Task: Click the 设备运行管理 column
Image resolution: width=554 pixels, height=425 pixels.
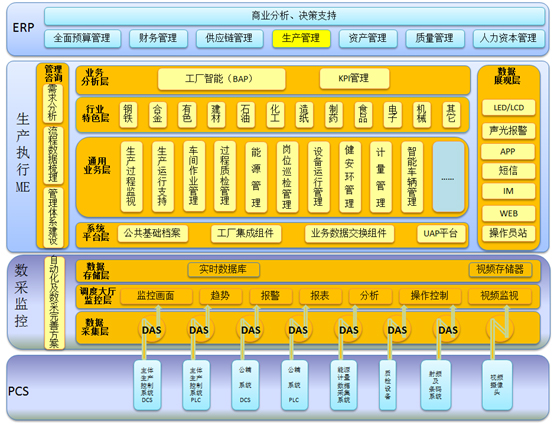Action: [318, 177]
